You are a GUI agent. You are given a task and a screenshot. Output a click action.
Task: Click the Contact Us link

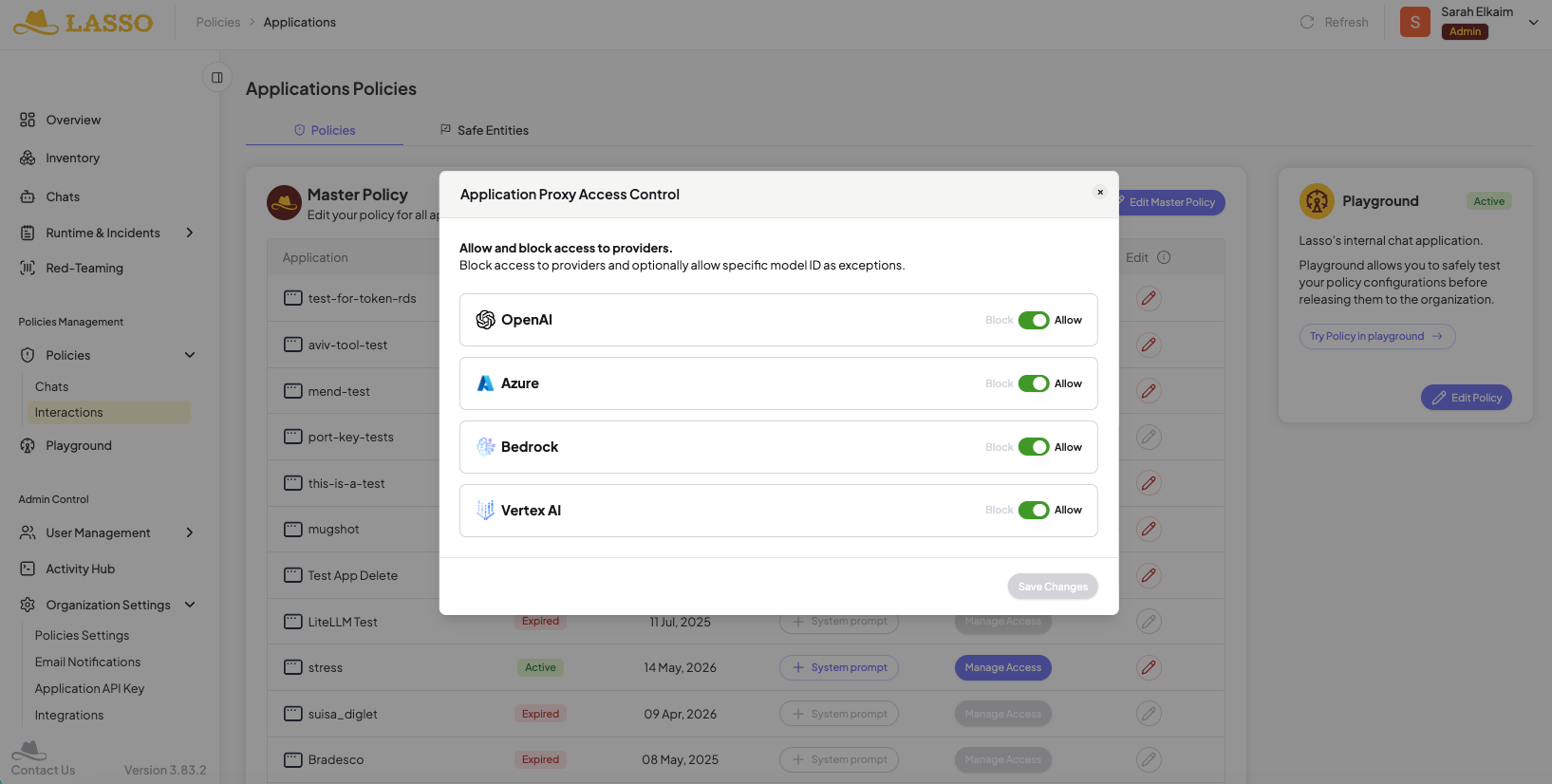[43, 770]
